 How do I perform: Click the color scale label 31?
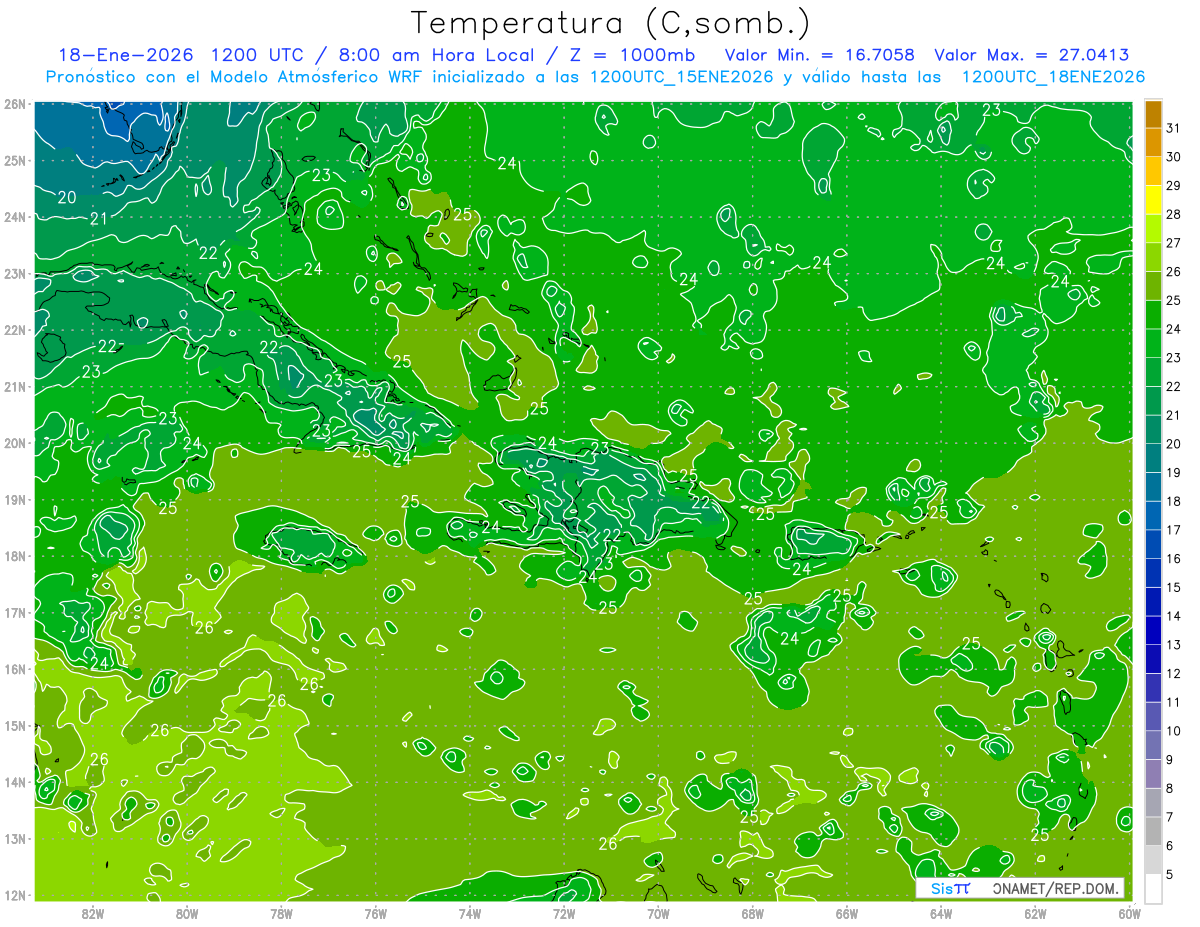pos(1174,129)
